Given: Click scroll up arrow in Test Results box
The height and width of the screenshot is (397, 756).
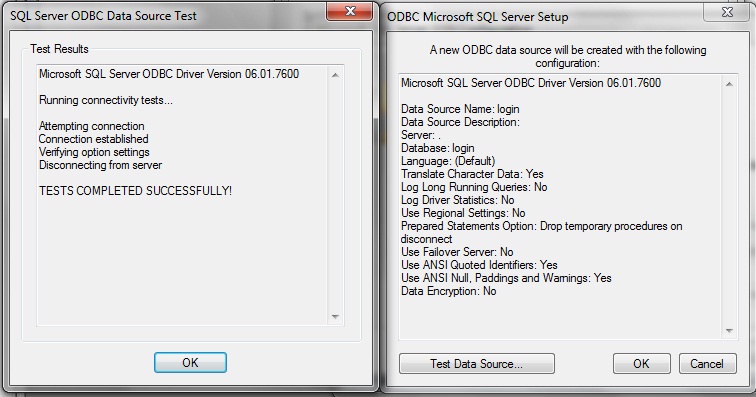Looking at the screenshot, I should (x=335, y=75).
